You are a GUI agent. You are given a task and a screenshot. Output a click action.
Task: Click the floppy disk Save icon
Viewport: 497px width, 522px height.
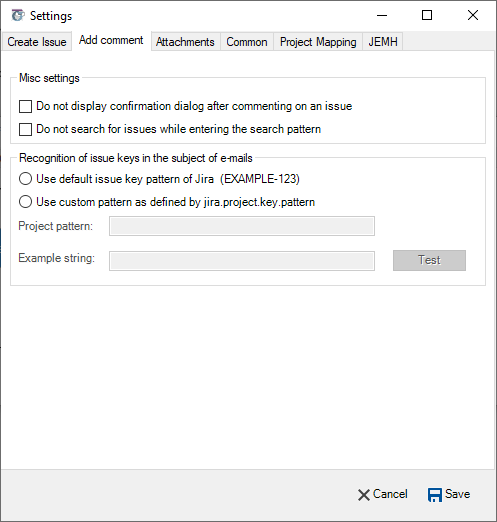click(435, 495)
